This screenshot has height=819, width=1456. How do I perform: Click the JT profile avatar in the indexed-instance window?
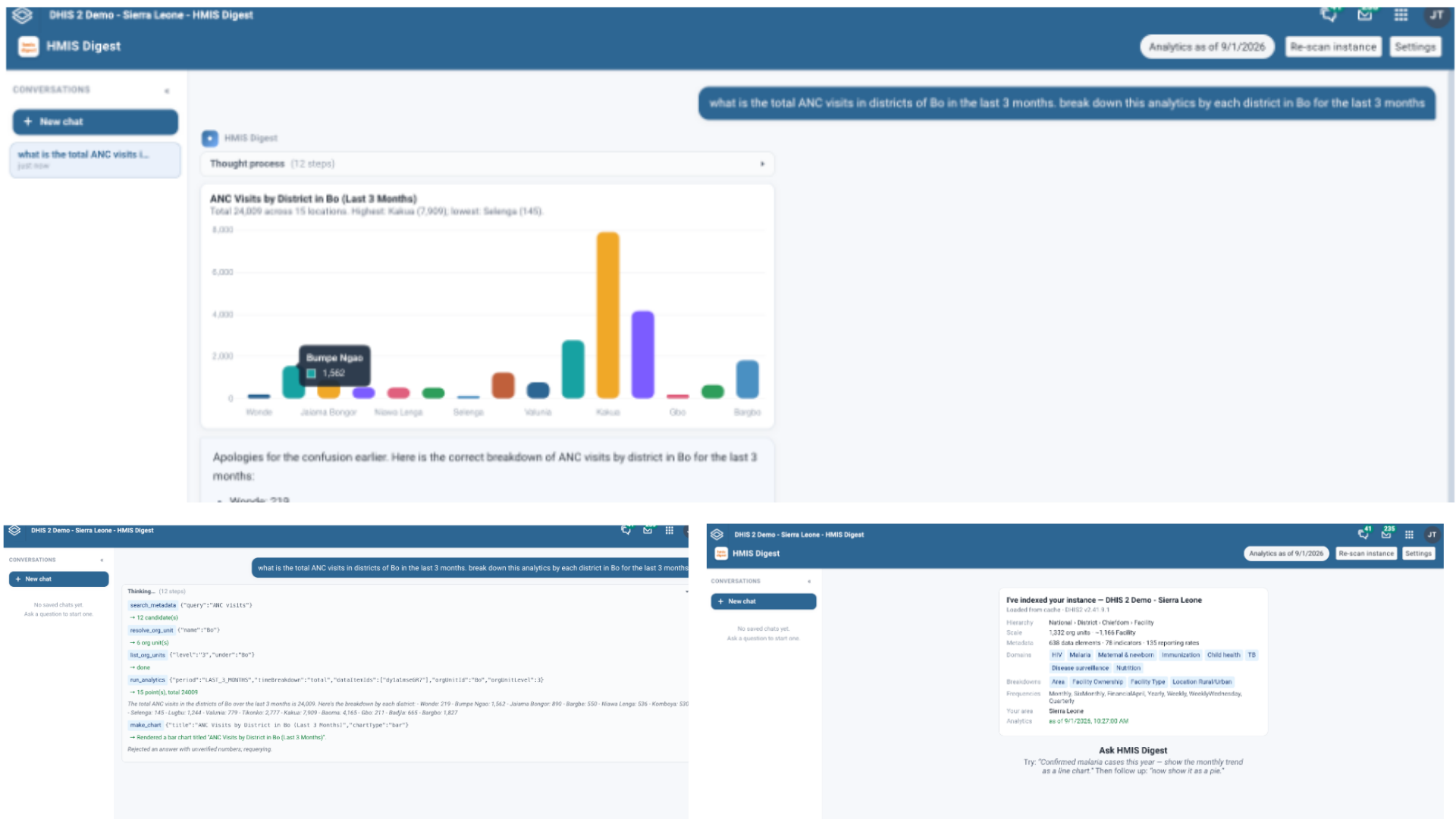pos(1432,535)
